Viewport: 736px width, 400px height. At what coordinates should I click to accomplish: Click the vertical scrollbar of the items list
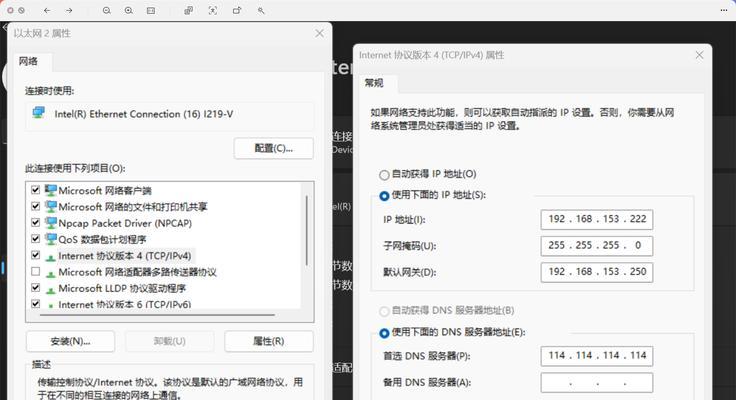pos(307,230)
